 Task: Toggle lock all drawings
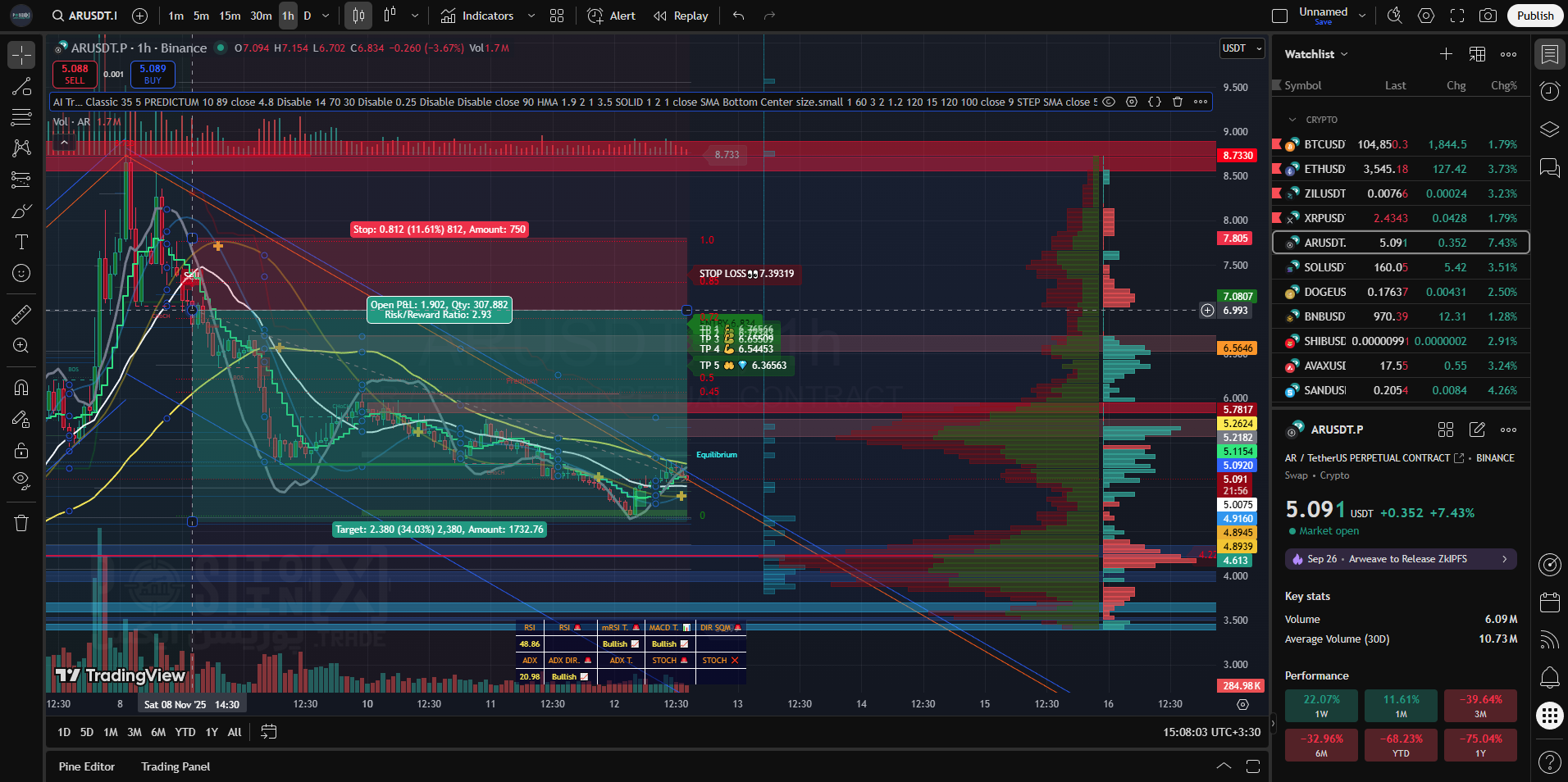pyautogui.click(x=21, y=450)
